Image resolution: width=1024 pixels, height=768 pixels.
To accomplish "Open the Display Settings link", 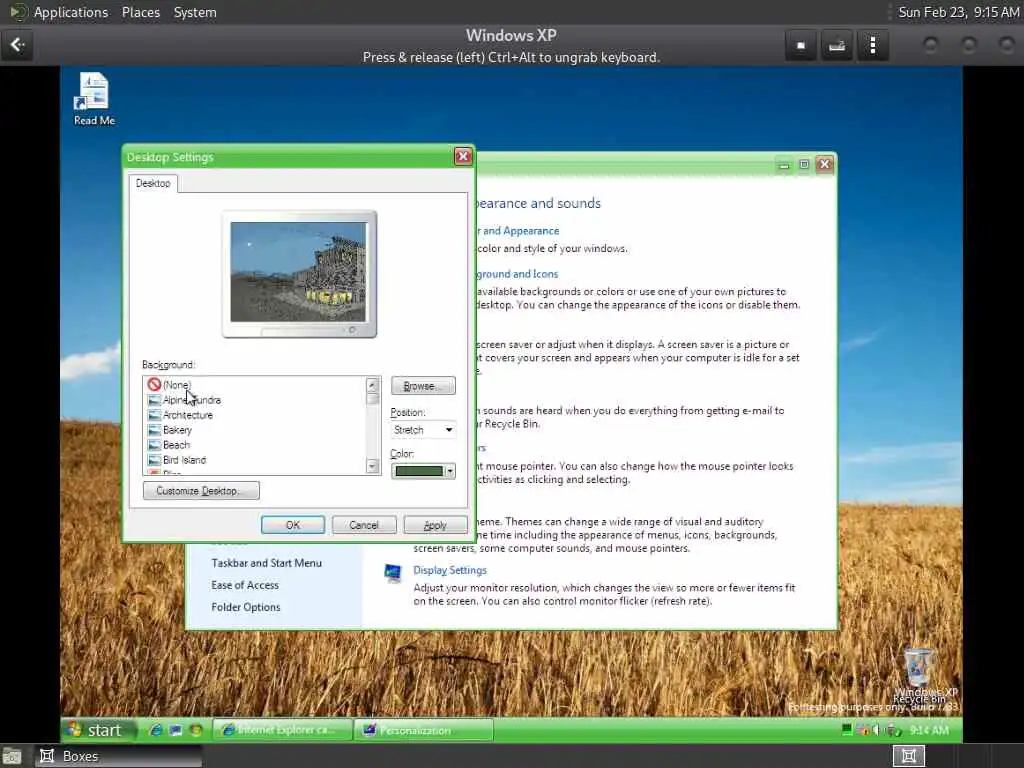I will point(450,570).
